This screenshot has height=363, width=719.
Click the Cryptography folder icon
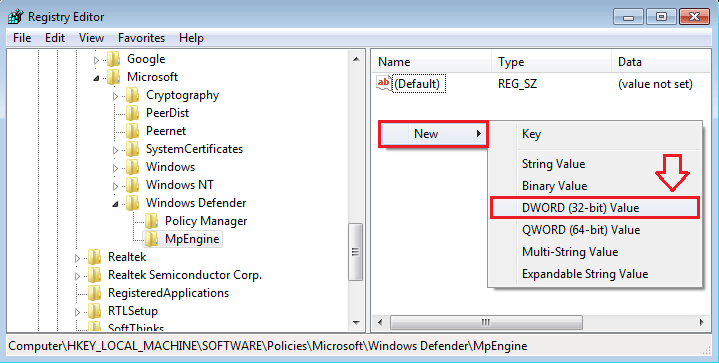tap(133, 95)
